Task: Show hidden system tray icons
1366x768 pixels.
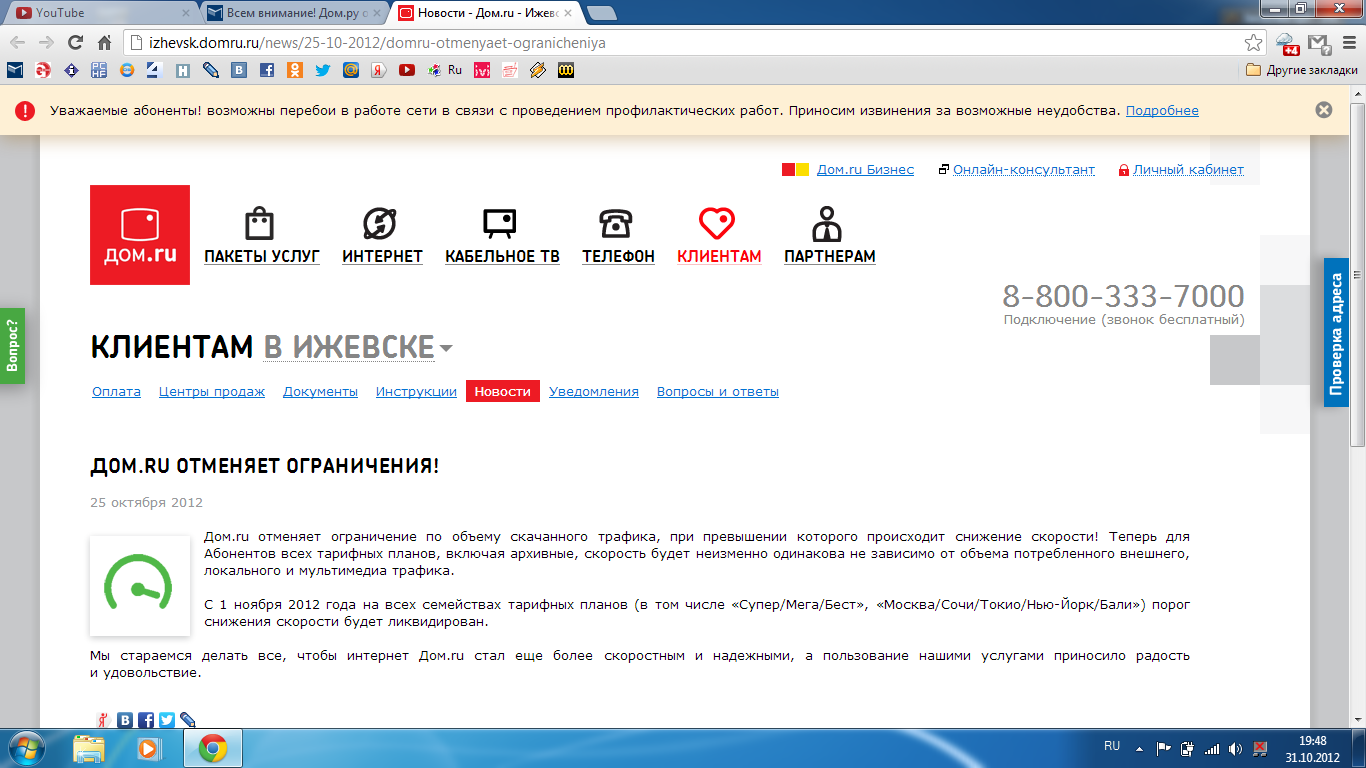Action: pos(1140,748)
